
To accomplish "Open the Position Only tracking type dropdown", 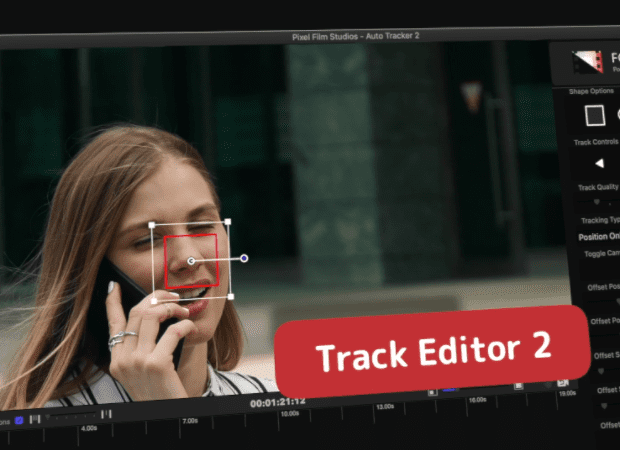I will pyautogui.click(x=599, y=237).
